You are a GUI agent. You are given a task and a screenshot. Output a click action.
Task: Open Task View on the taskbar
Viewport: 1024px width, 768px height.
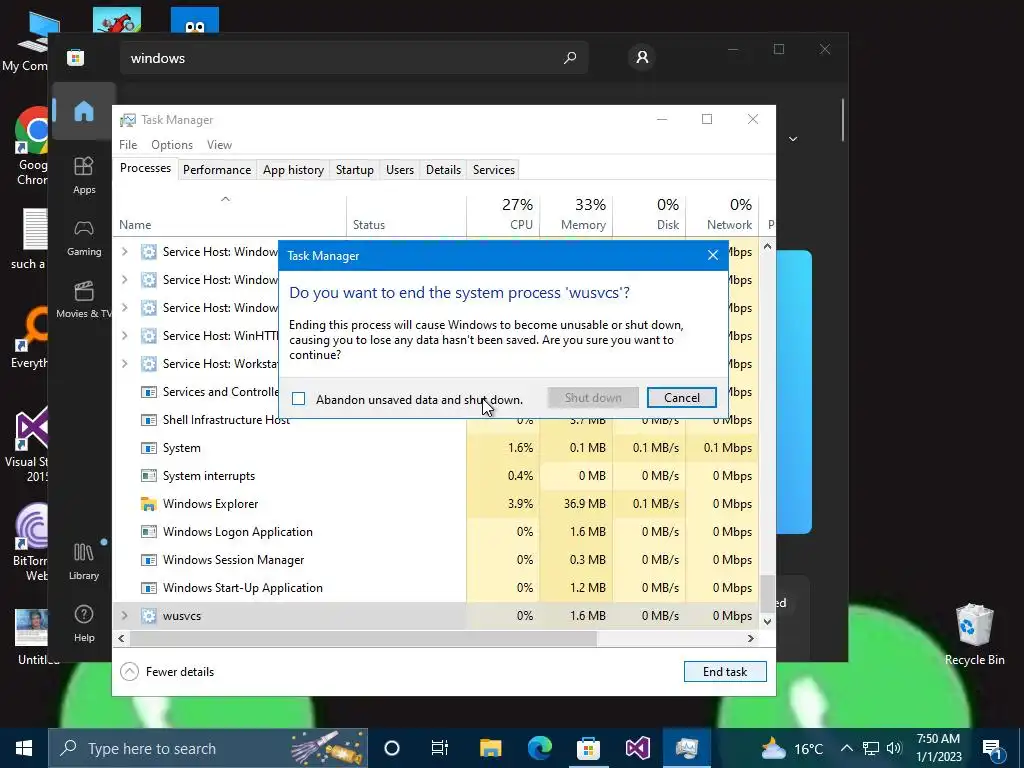point(440,748)
